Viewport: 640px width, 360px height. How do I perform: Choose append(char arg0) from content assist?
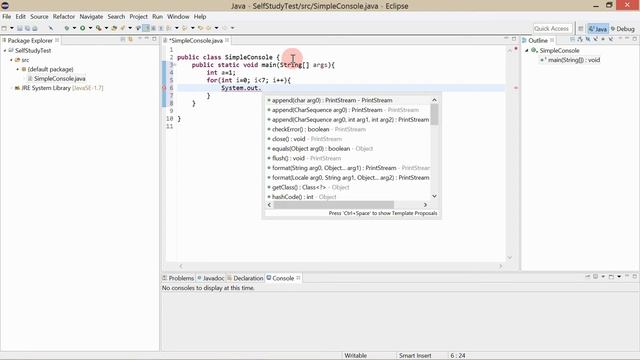348,100
